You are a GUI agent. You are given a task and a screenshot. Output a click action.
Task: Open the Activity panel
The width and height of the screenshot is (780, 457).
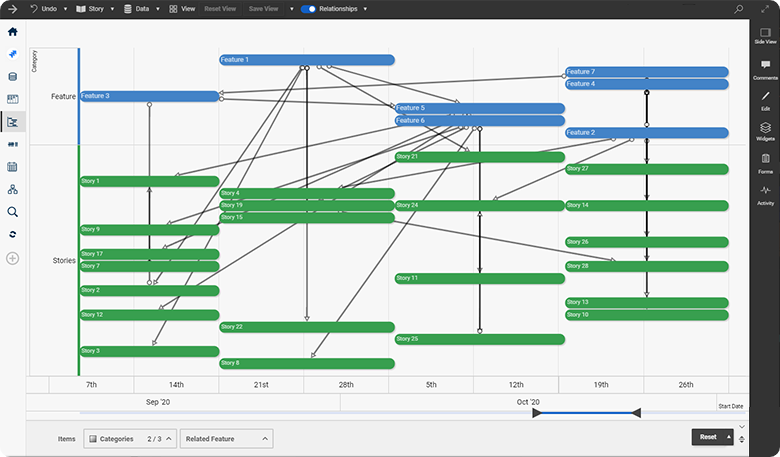point(765,194)
